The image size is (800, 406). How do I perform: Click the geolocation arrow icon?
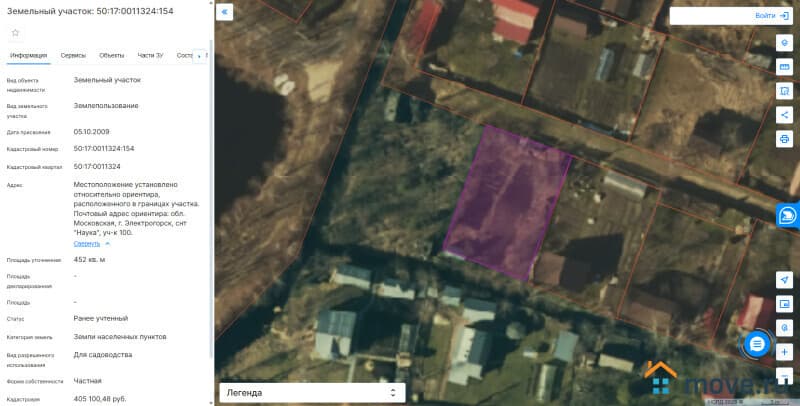point(784,279)
